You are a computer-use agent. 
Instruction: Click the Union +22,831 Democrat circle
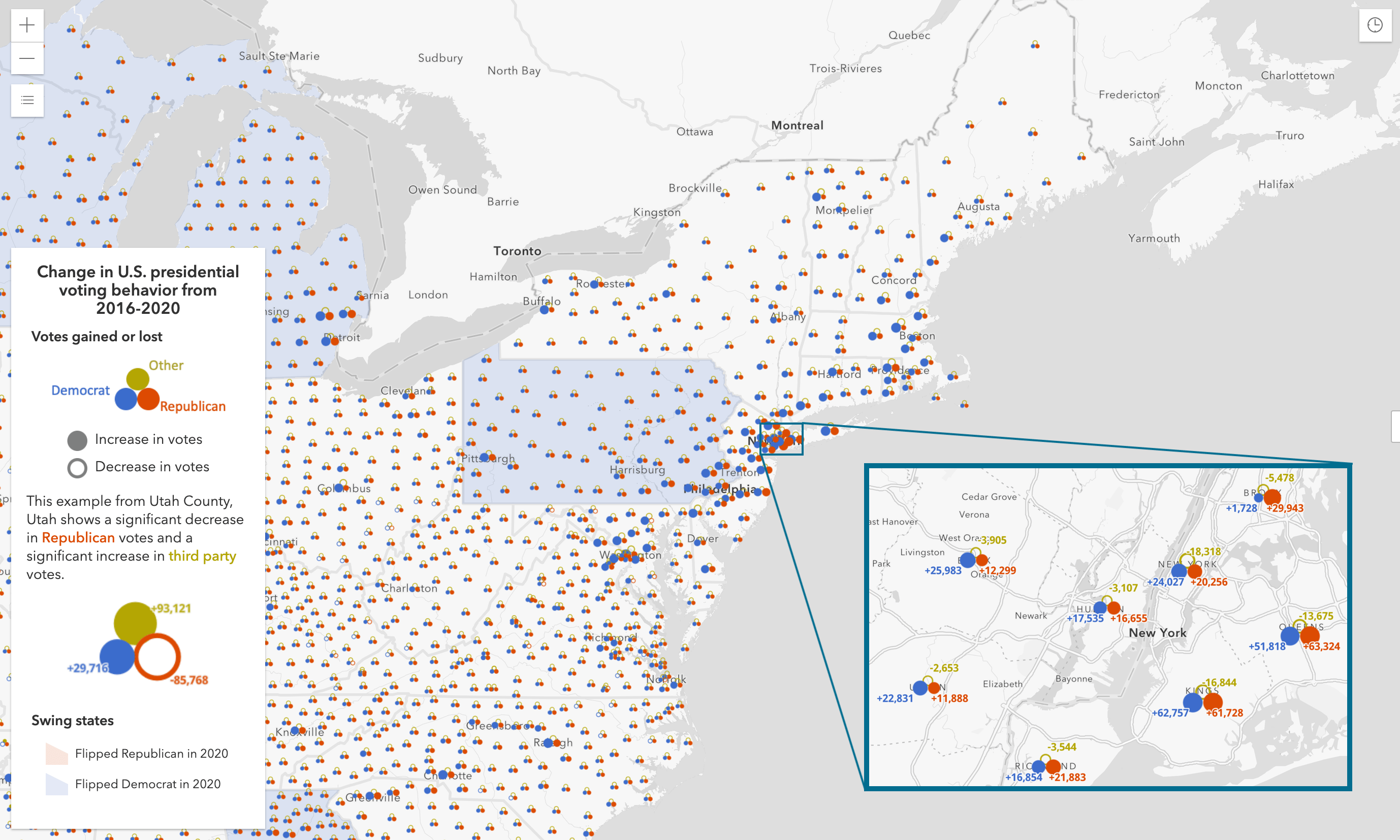click(x=920, y=688)
